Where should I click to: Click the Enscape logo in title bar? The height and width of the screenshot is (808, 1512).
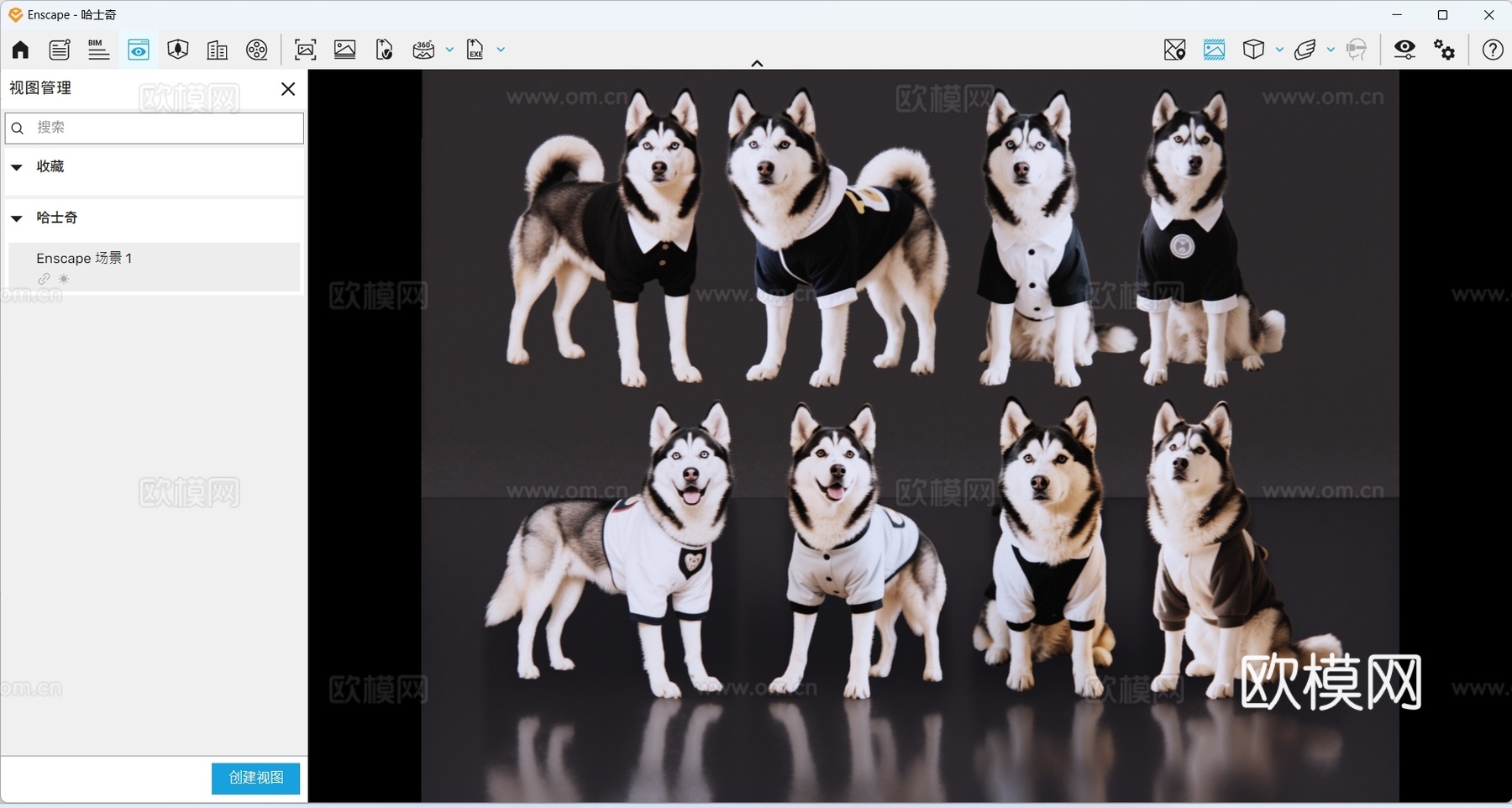15,15
